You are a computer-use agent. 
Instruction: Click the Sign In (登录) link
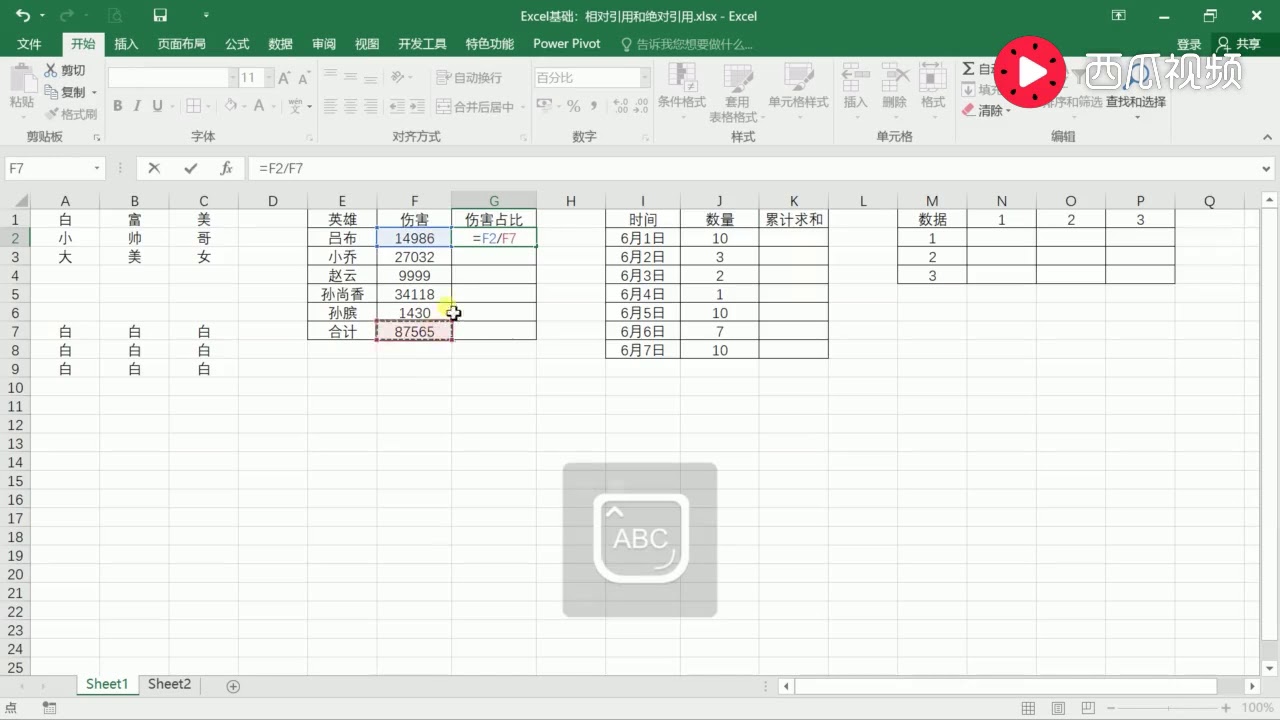tap(1189, 44)
